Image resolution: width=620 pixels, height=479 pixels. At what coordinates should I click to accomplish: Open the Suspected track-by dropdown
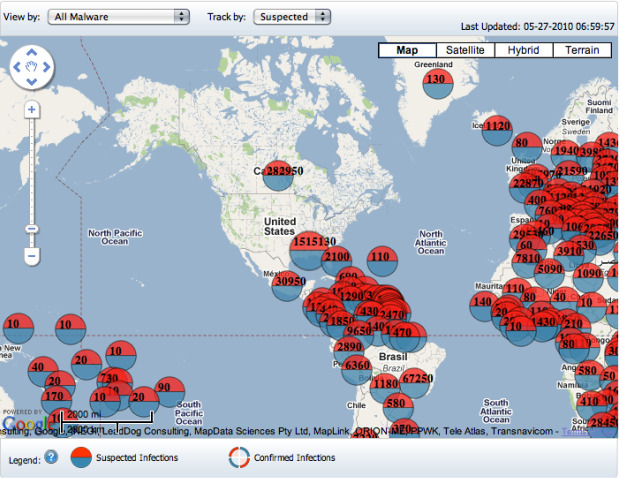pos(293,17)
